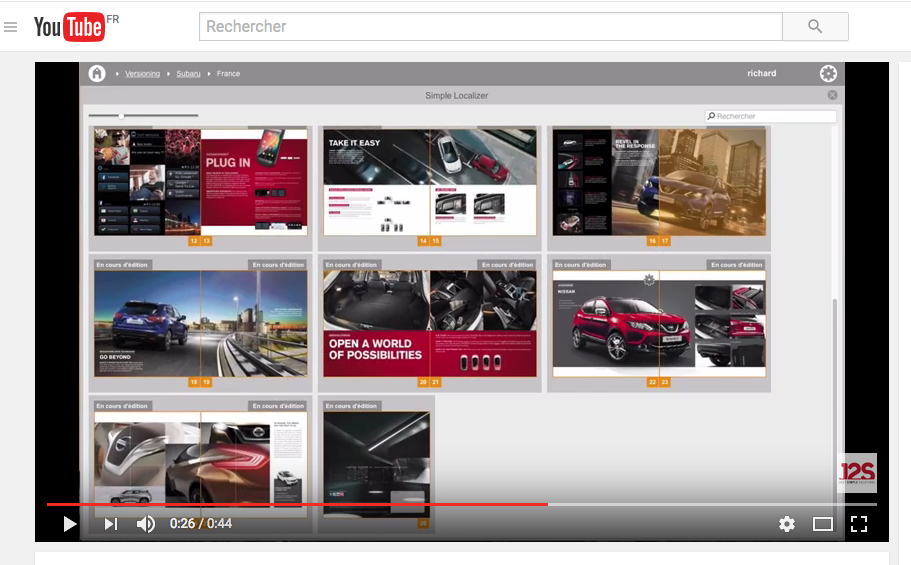The height and width of the screenshot is (565, 911).
Task: Close the Simple Localizer panel
Action: pyautogui.click(x=832, y=95)
